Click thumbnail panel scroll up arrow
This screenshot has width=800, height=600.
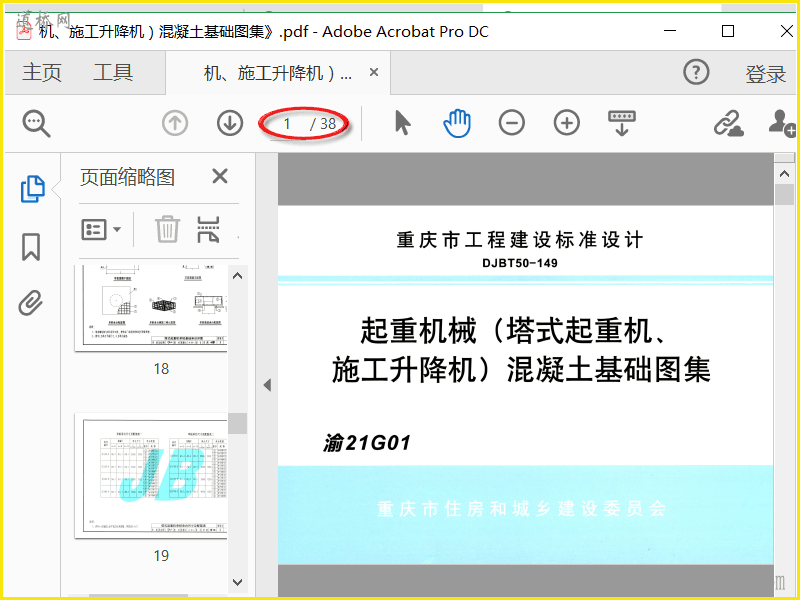click(x=237, y=276)
